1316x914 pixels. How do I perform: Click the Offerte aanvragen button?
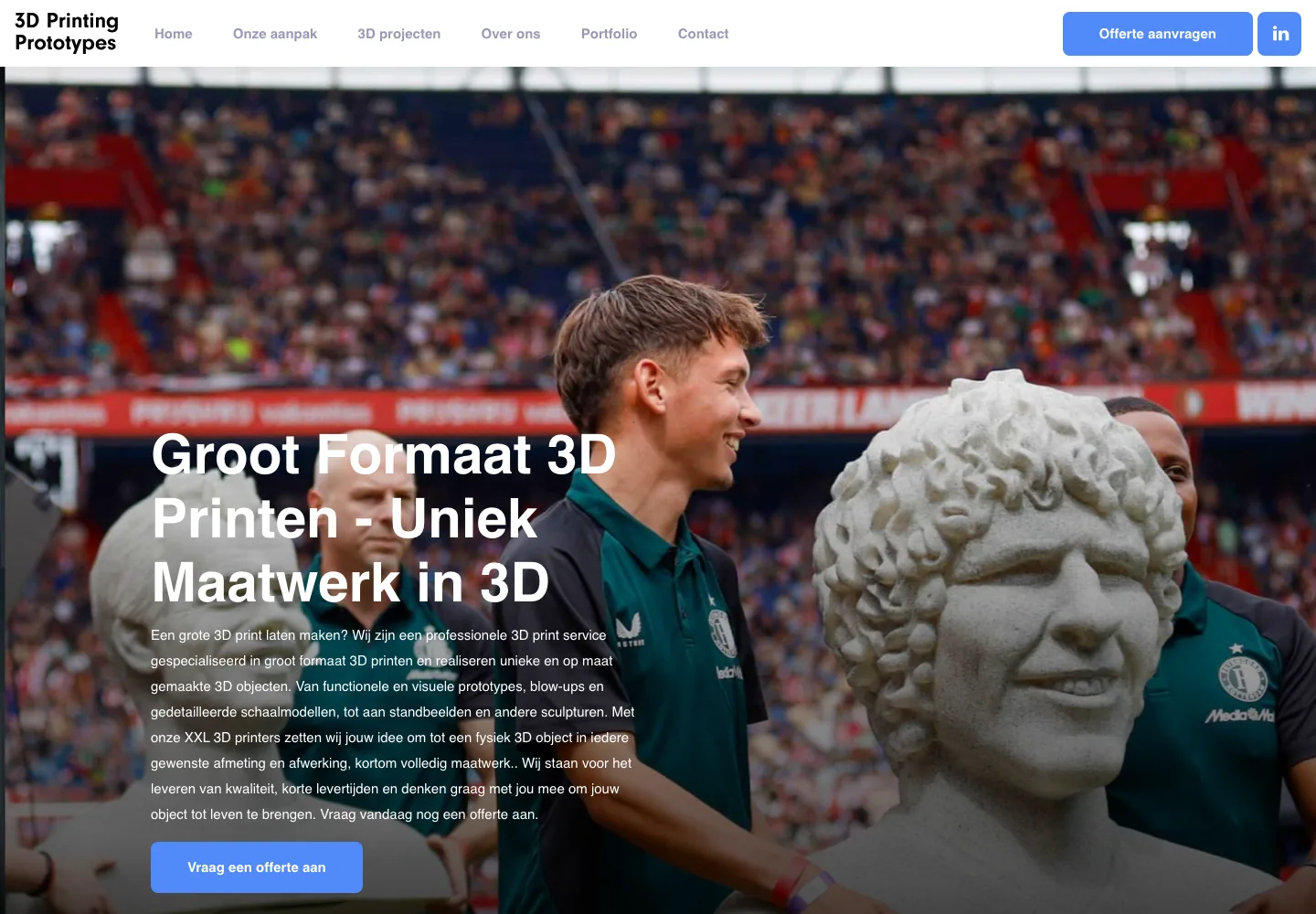(1158, 34)
